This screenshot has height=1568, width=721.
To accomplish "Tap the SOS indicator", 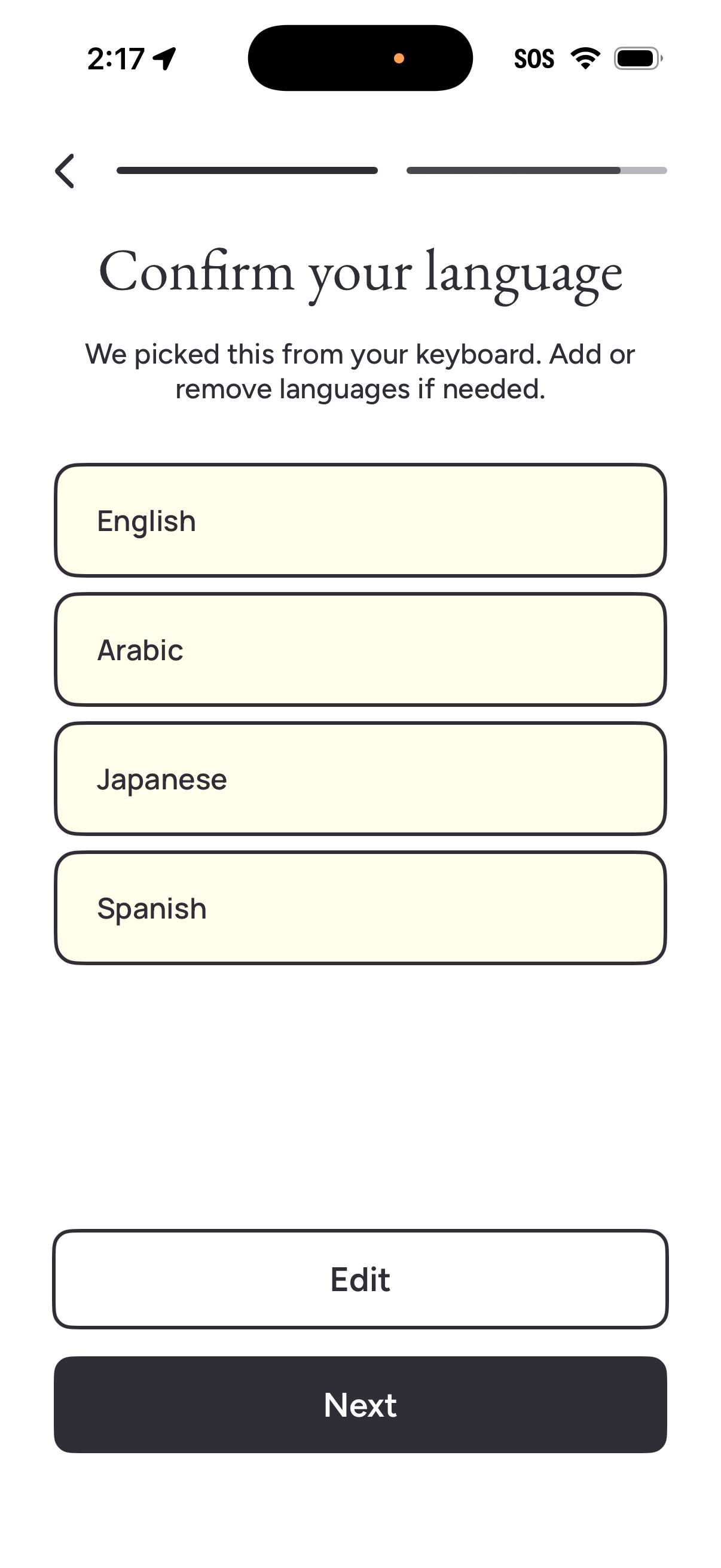I will pyautogui.click(x=535, y=58).
